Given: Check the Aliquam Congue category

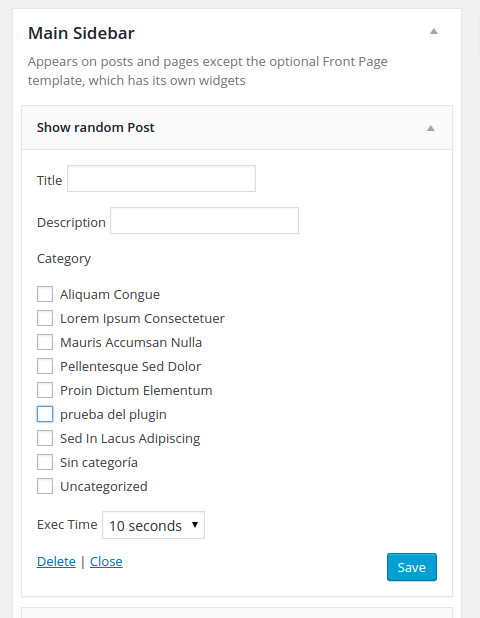Looking at the screenshot, I should point(45,294).
